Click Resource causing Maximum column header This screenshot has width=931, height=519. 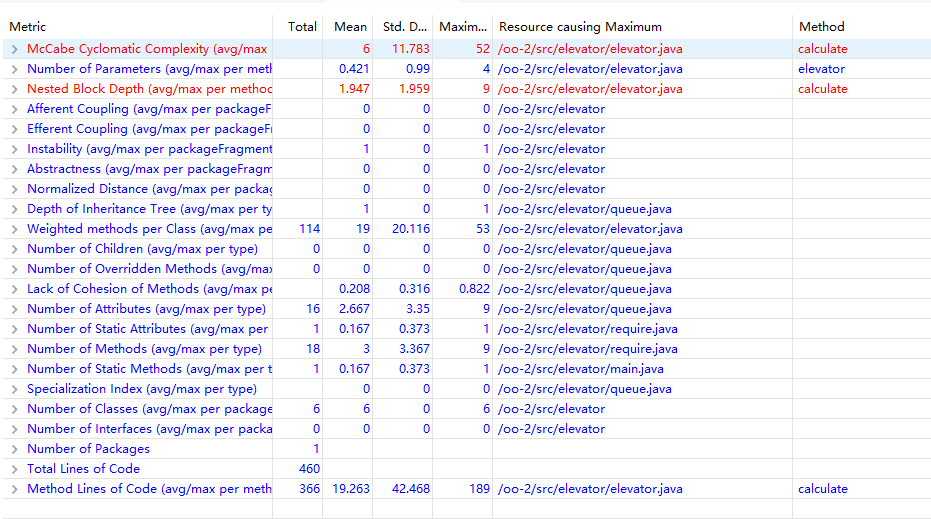tap(642, 27)
